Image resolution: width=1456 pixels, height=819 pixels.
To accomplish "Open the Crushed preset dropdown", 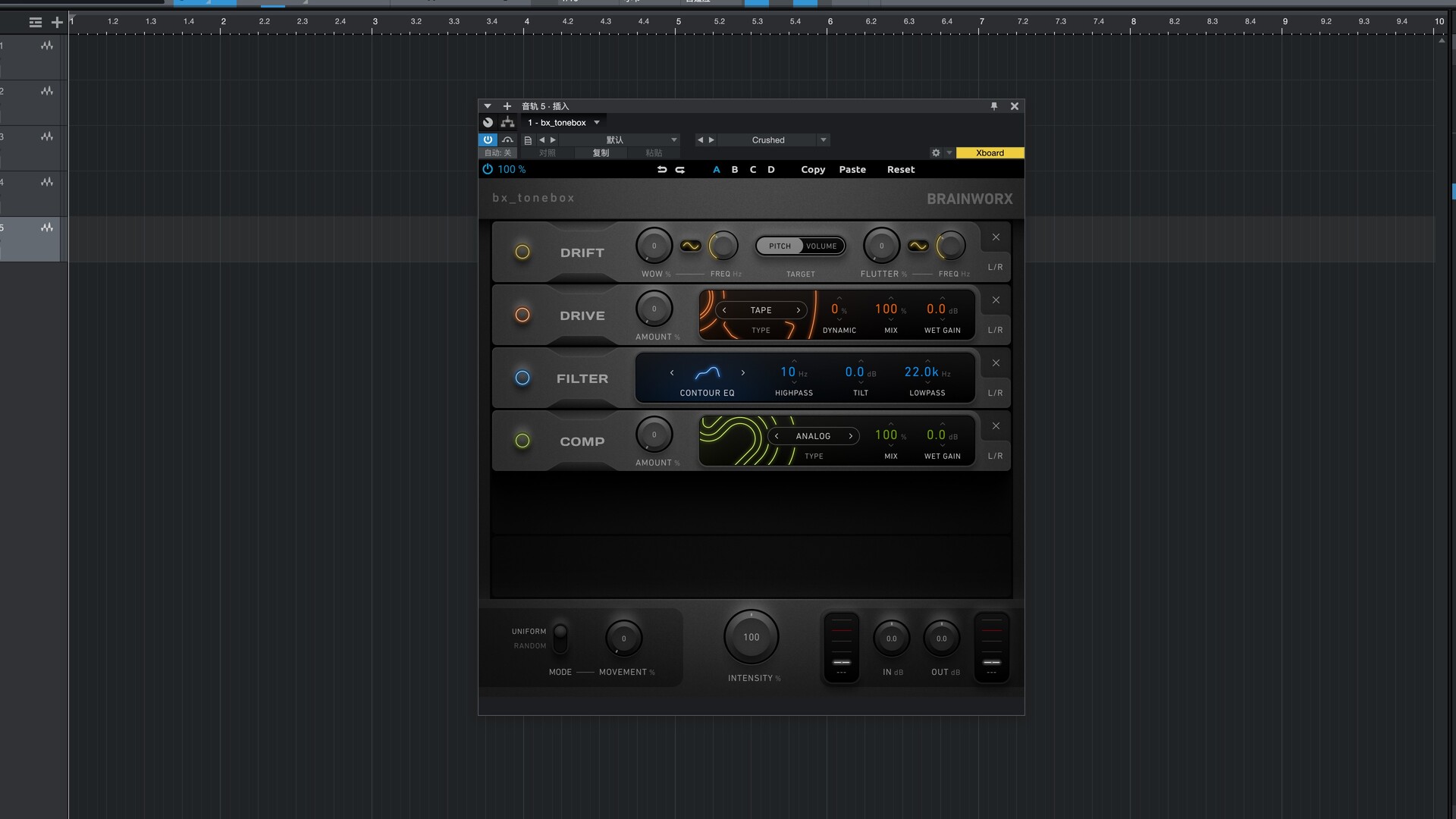I will [x=824, y=140].
